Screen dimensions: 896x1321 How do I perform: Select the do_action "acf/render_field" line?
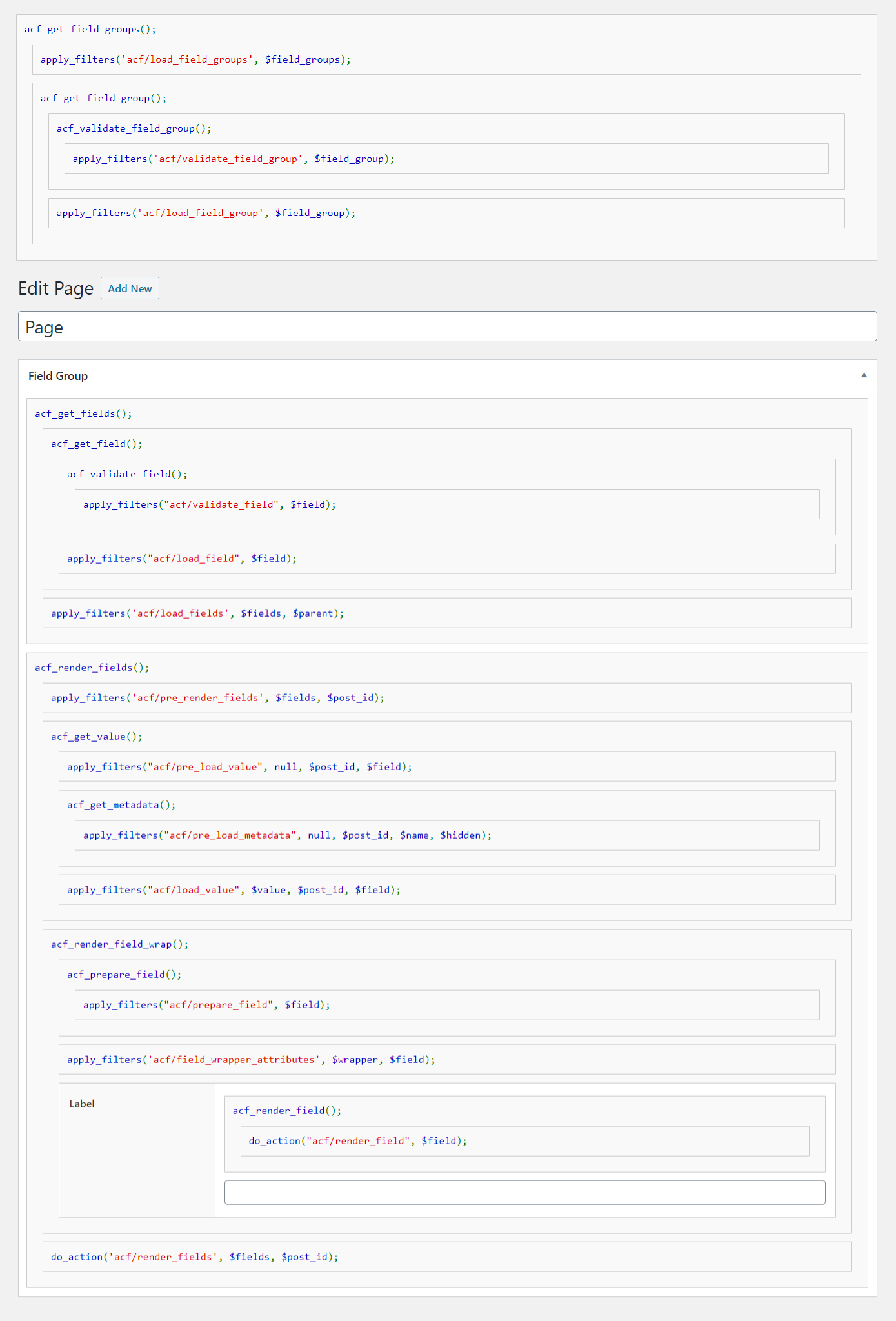pyautogui.click(x=524, y=1141)
